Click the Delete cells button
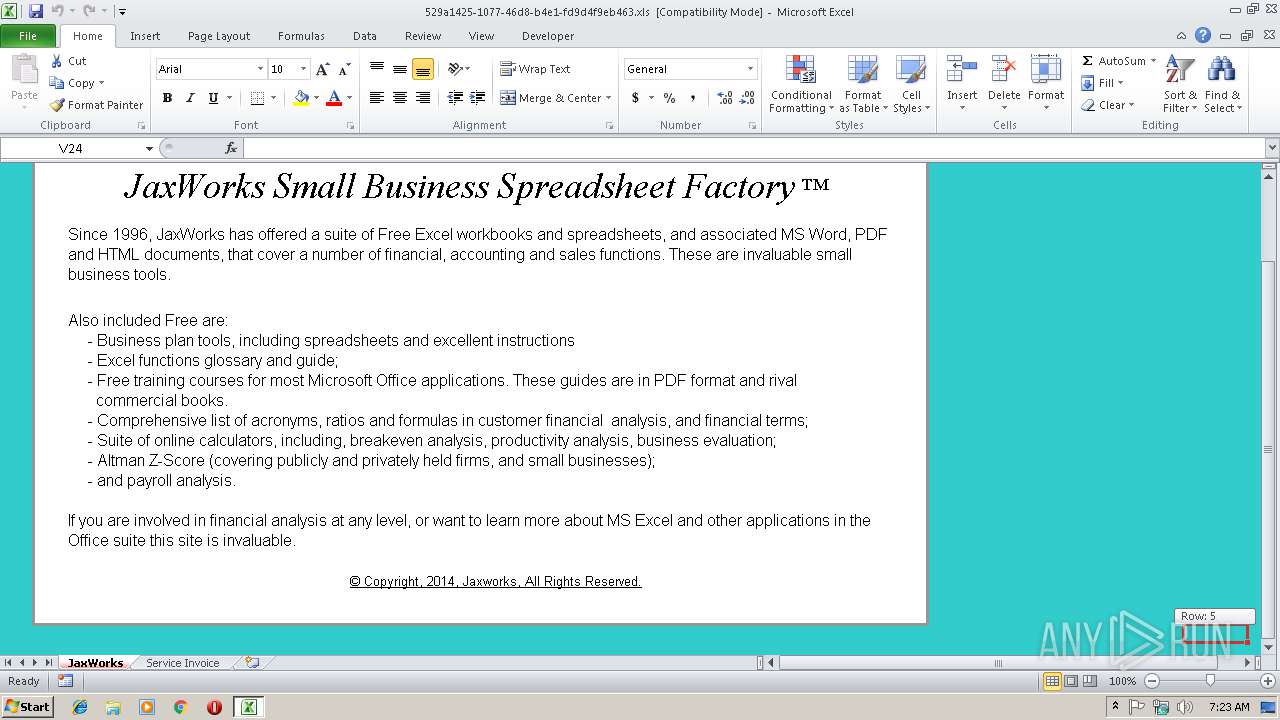 point(1004,84)
